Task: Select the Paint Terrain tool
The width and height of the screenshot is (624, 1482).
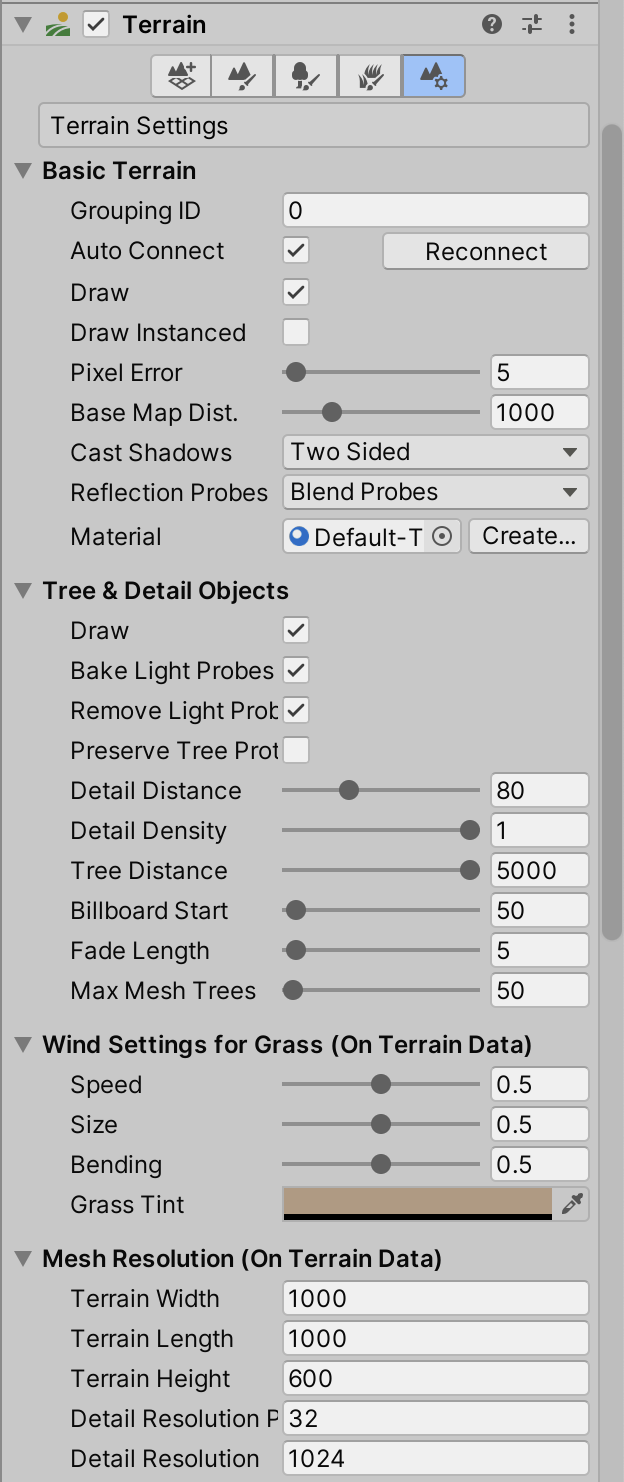Action: pyautogui.click(x=244, y=76)
